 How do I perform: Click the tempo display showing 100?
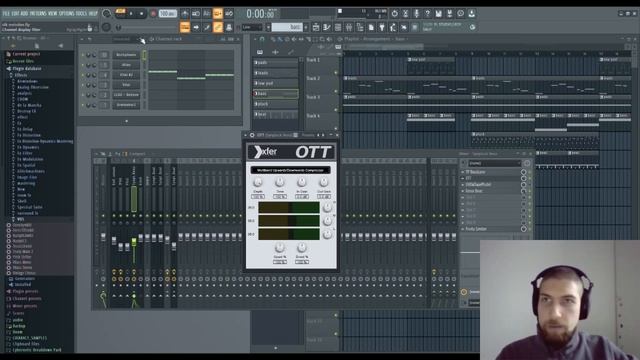click(x=167, y=13)
